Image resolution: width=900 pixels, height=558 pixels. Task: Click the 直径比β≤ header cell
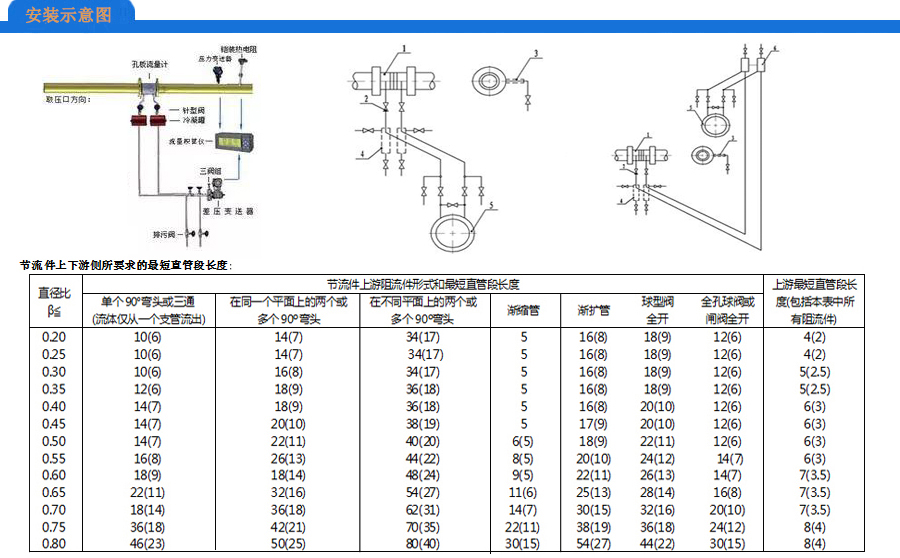click(x=54, y=301)
